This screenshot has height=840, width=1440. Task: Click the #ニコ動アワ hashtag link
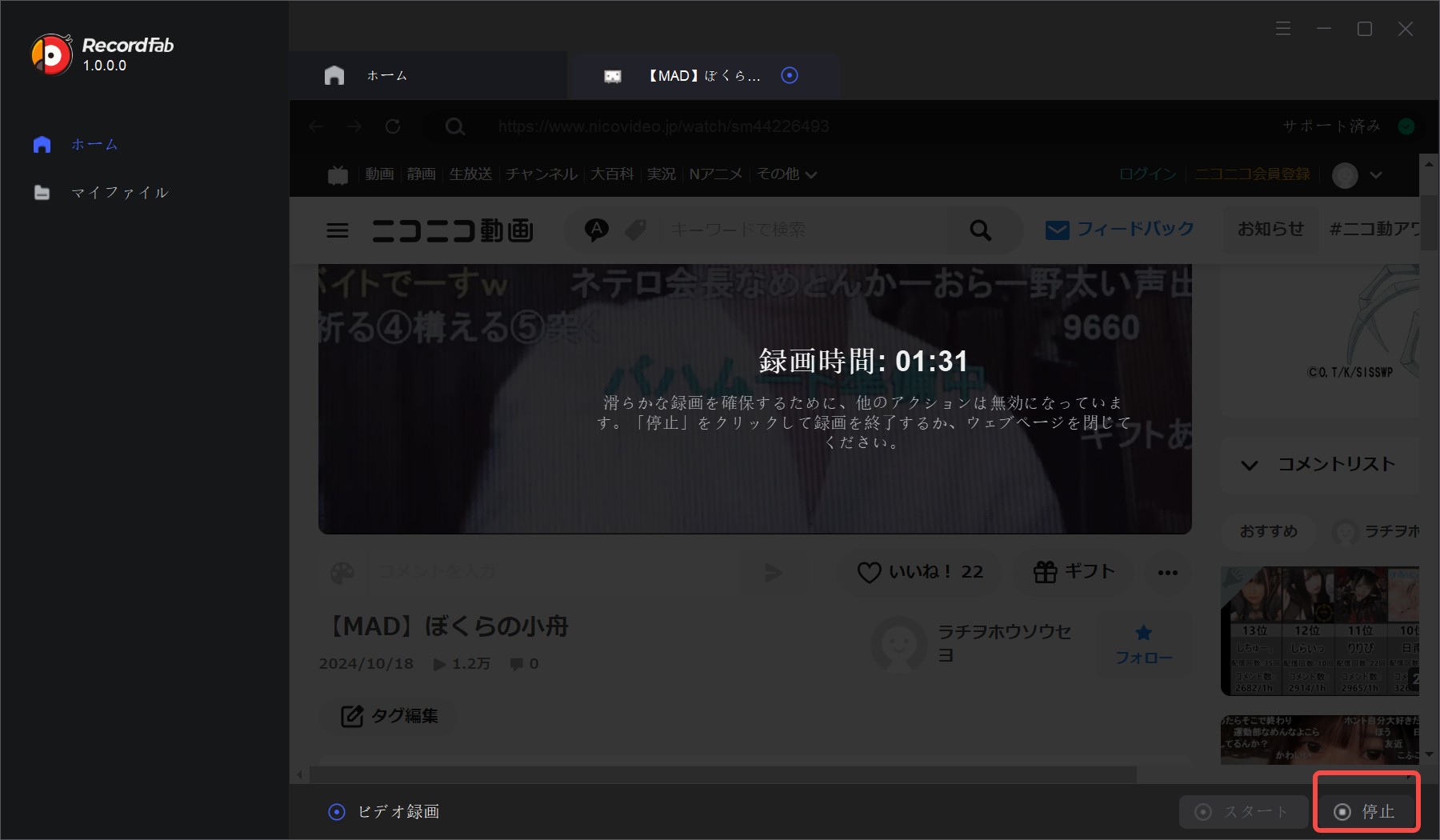pyautogui.click(x=1374, y=230)
